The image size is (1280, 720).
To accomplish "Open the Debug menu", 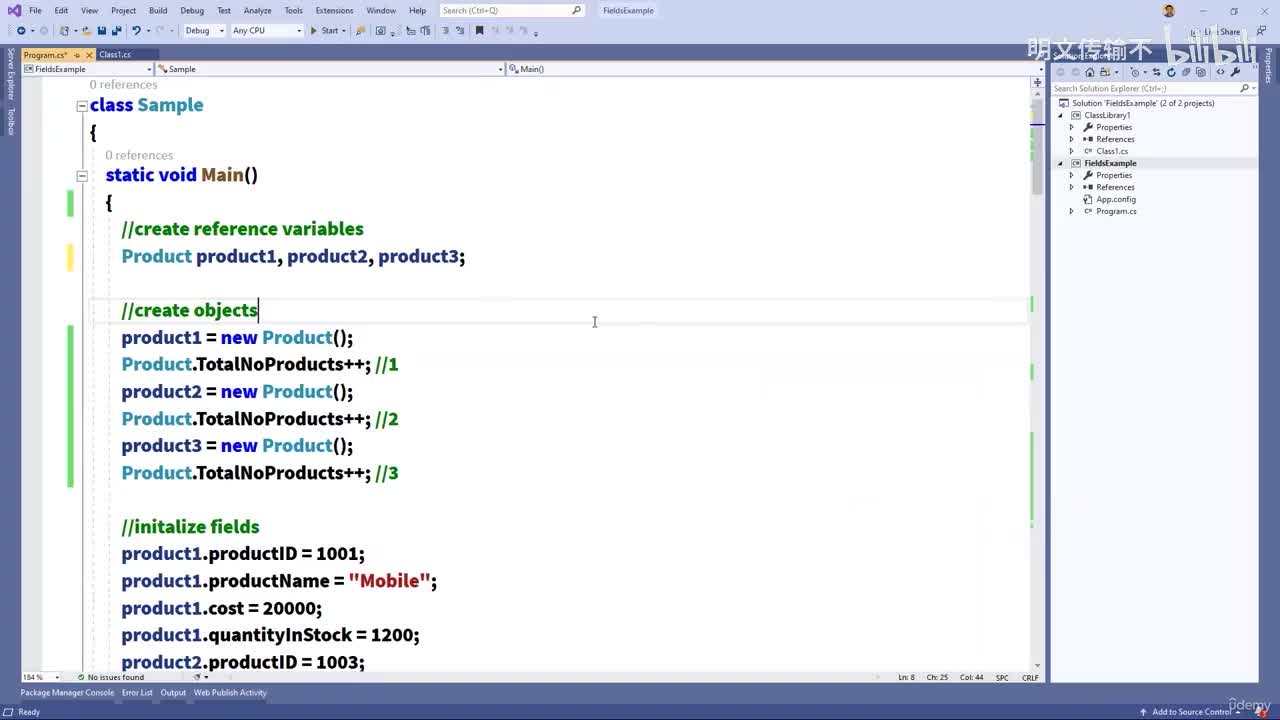I will click(x=192, y=11).
